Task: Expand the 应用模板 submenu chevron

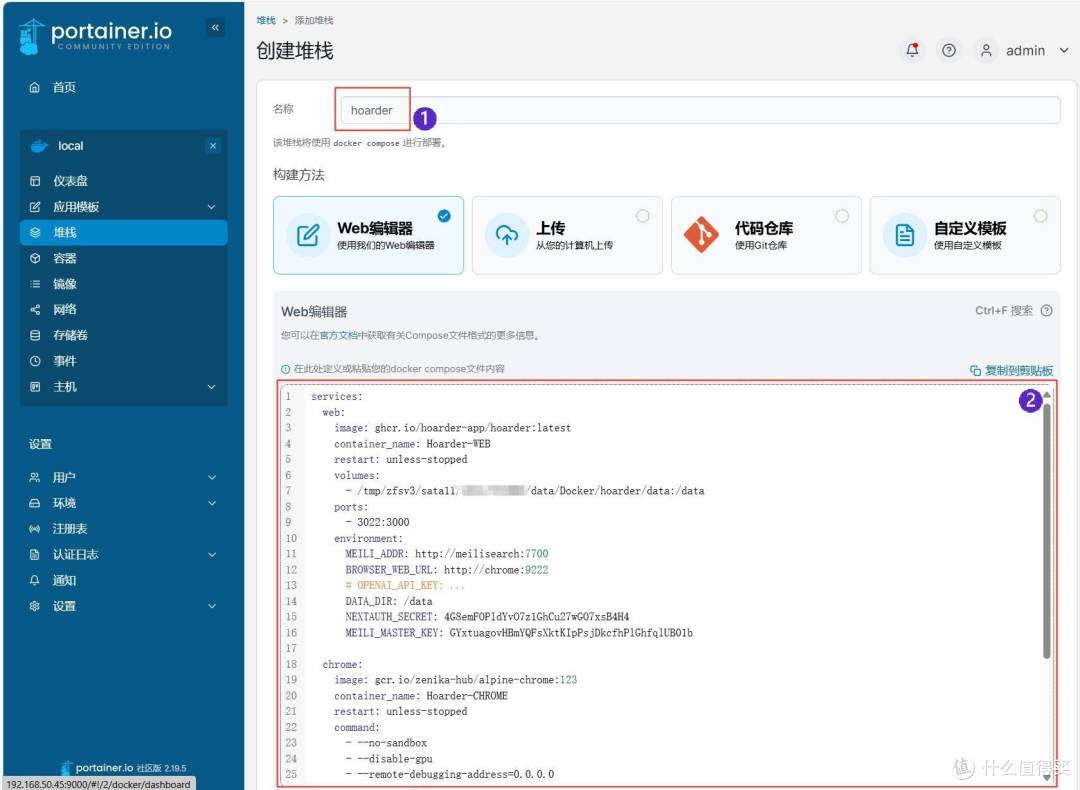Action: pyautogui.click(x=211, y=207)
